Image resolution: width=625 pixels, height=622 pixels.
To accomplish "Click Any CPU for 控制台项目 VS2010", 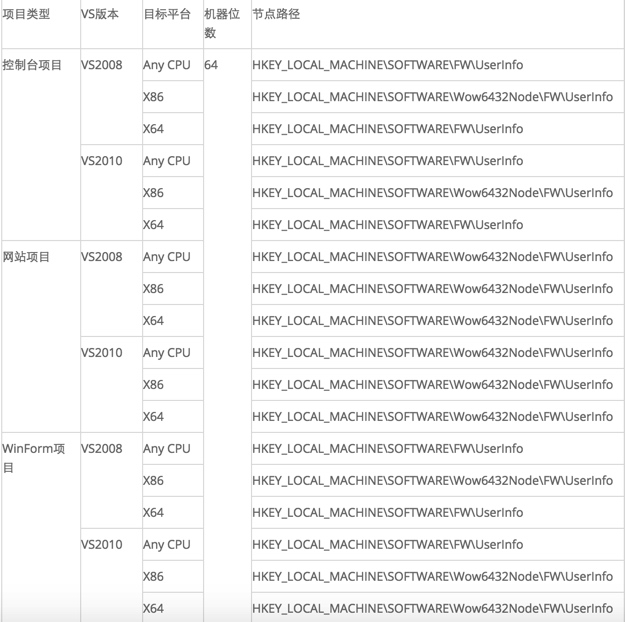I will point(173,161).
